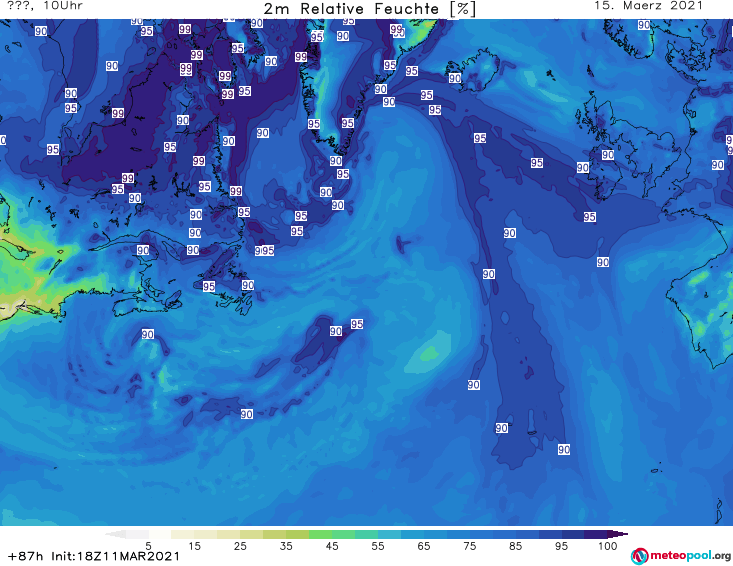Click the '90' contour label on Iceland
Screen dimensions: 733x566
point(455,78)
